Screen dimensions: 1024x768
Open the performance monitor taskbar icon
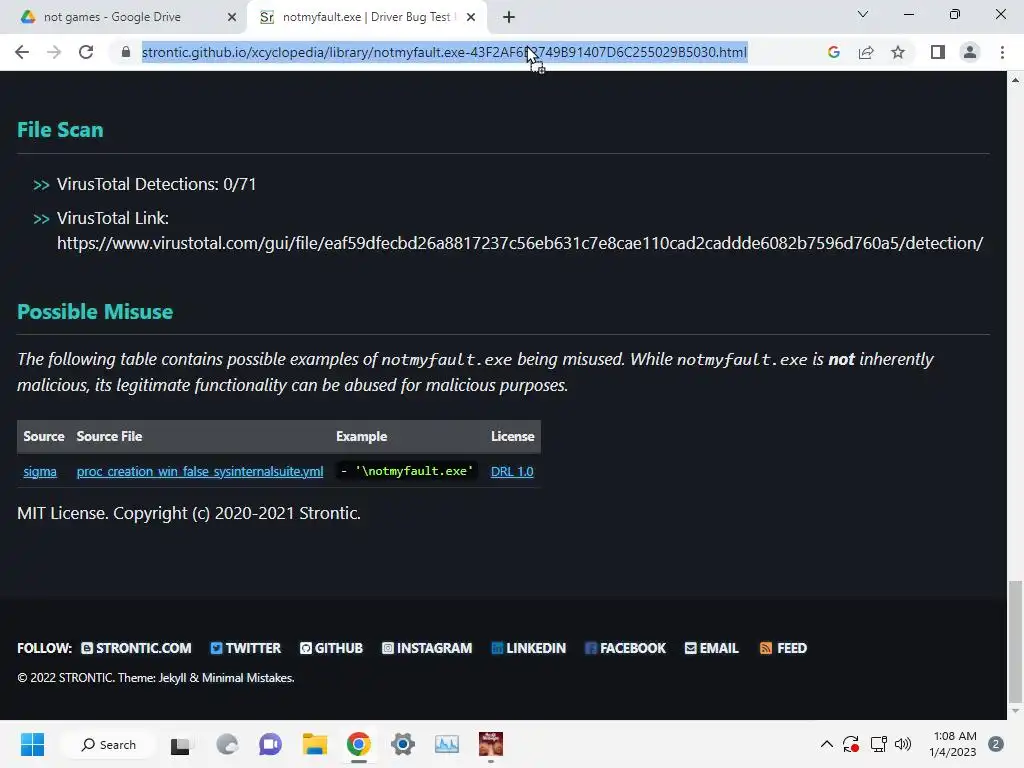(x=447, y=744)
